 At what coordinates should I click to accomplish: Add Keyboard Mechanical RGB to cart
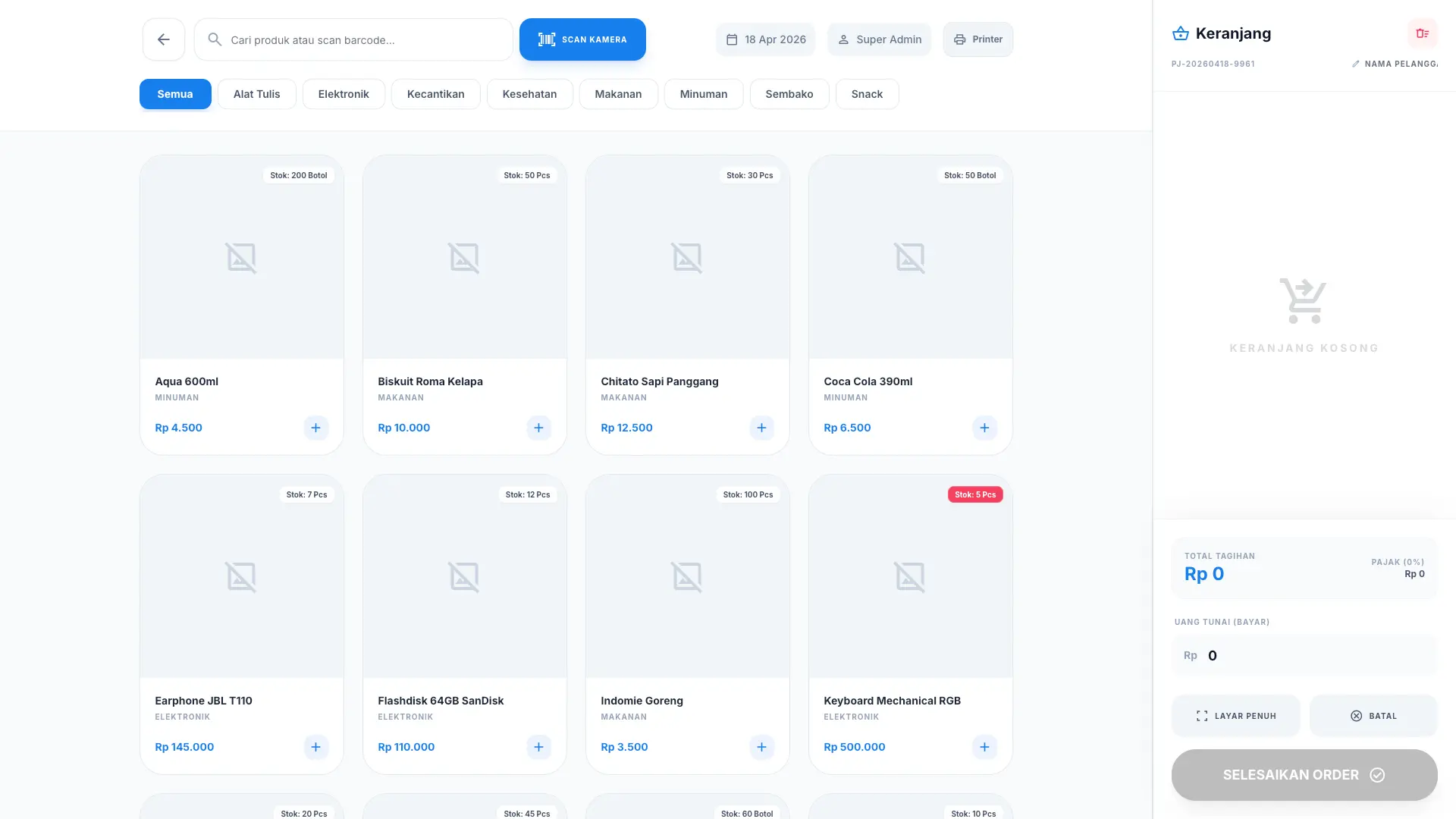(984, 747)
